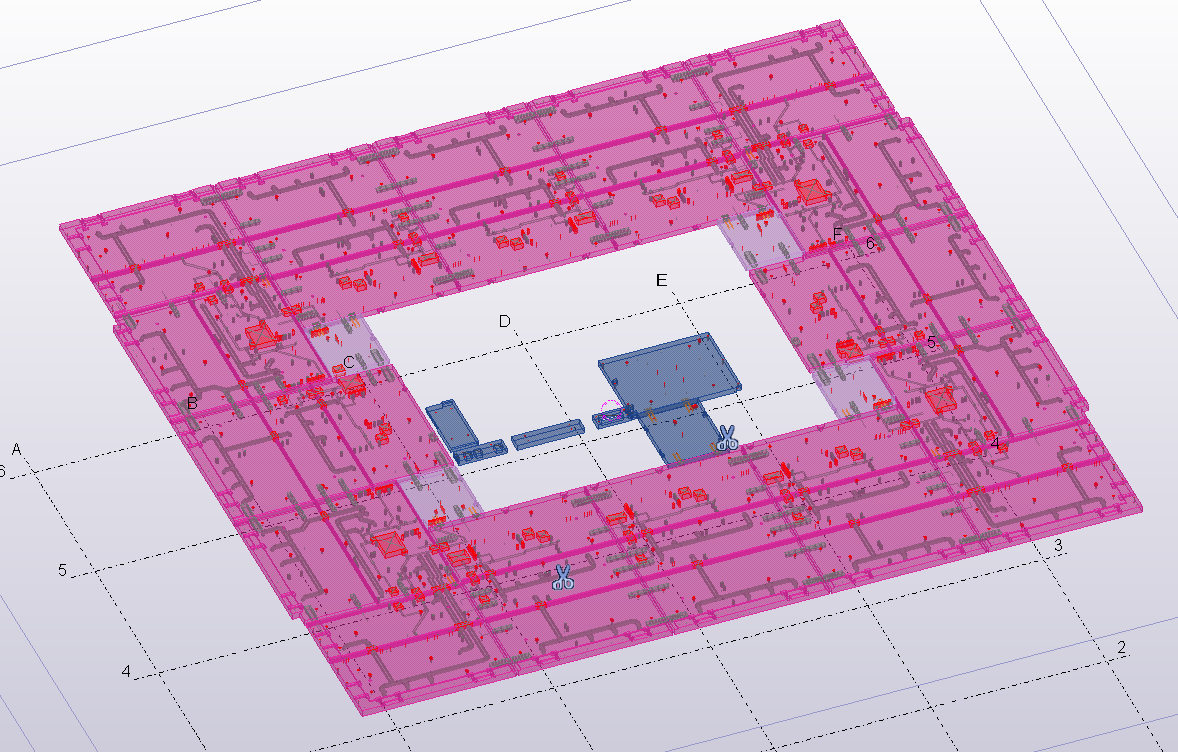The image size is (1178, 752).
Task: Click the scissors cut icon beside the blue slab
Action: pos(727,437)
